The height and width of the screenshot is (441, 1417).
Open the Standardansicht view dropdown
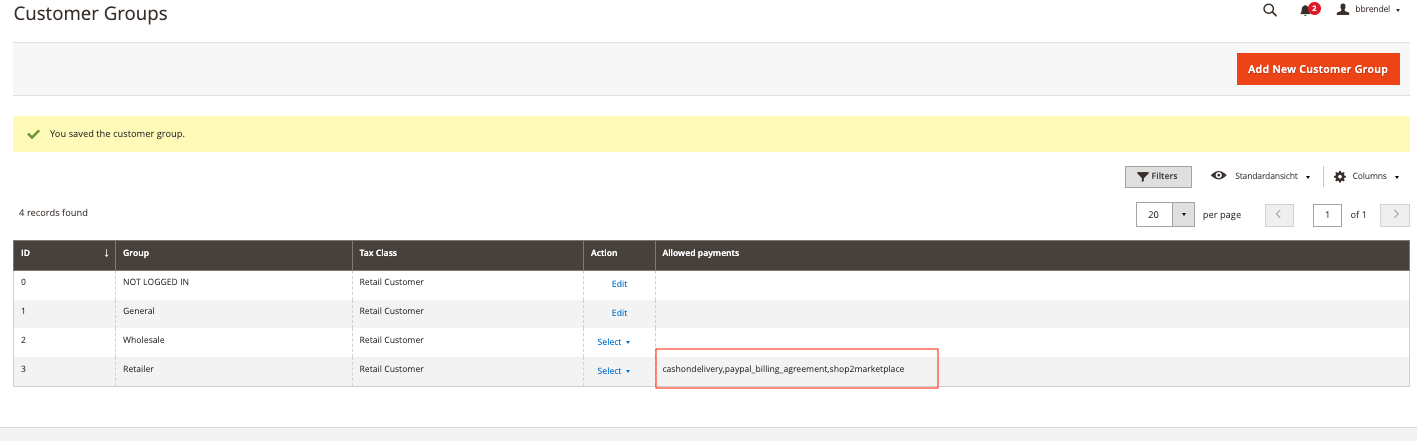[1261, 176]
